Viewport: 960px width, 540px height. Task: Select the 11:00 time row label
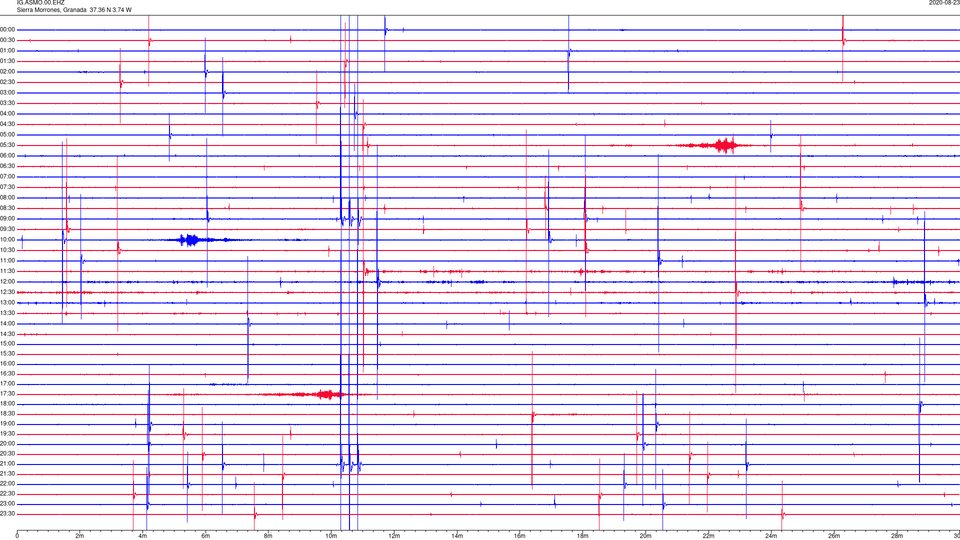coord(8,261)
